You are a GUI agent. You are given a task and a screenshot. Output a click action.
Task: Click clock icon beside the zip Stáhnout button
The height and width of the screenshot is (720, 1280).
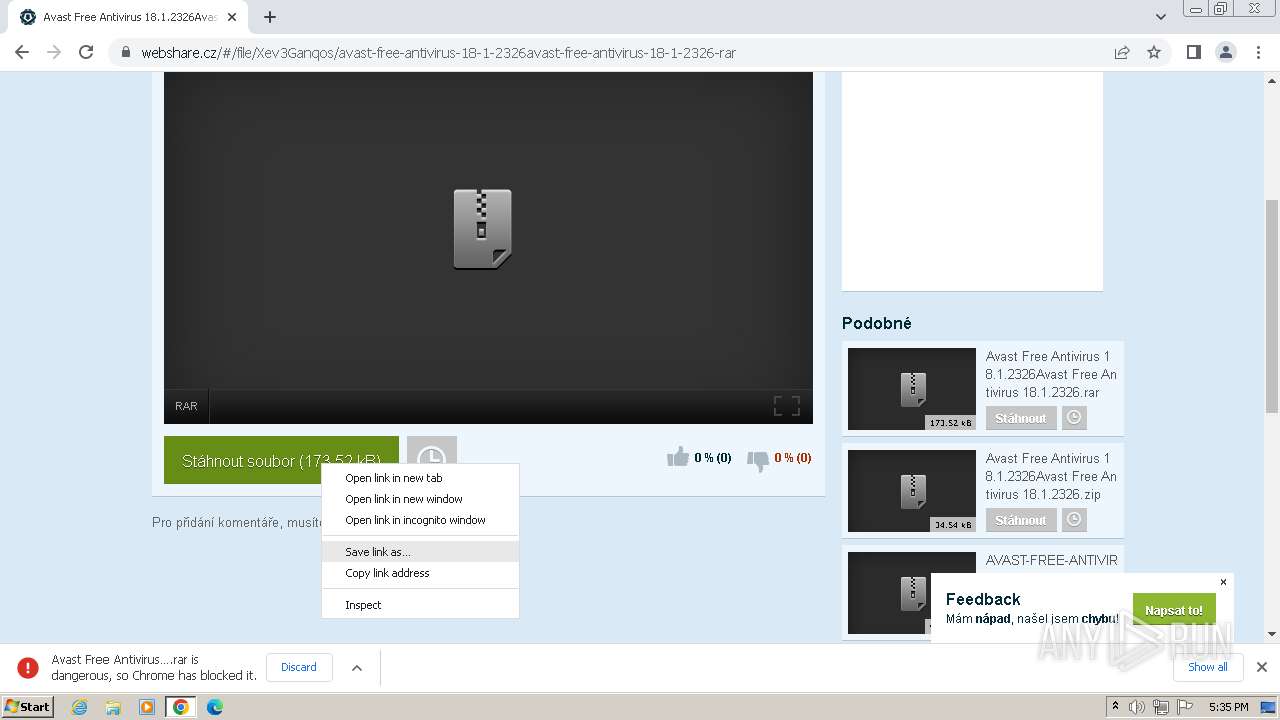click(x=1074, y=520)
